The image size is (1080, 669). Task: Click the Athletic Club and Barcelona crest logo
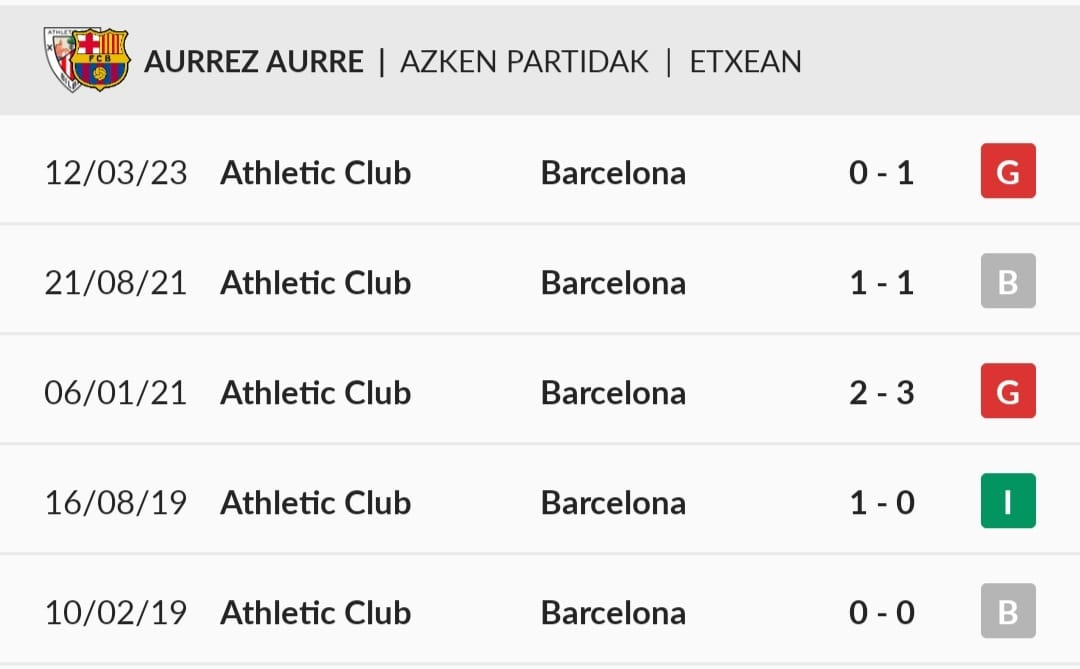86,59
